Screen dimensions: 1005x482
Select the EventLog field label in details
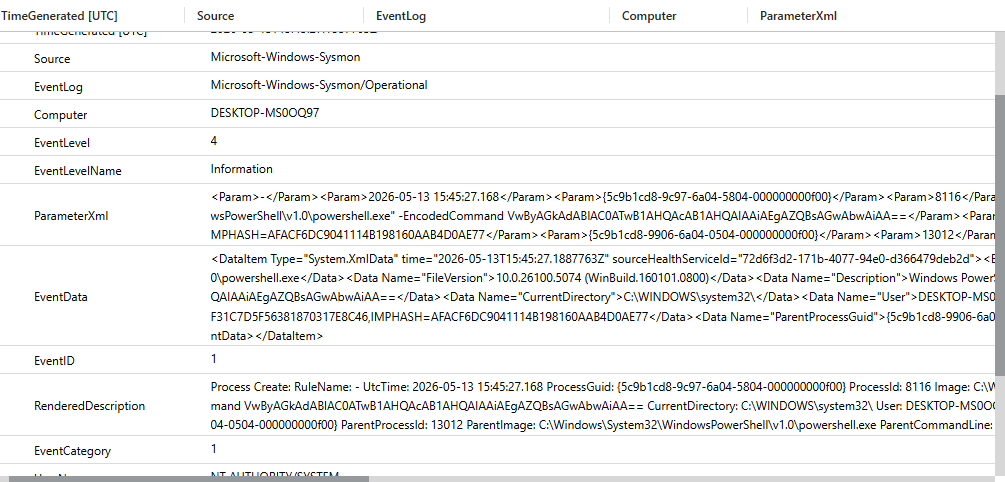(x=58, y=87)
